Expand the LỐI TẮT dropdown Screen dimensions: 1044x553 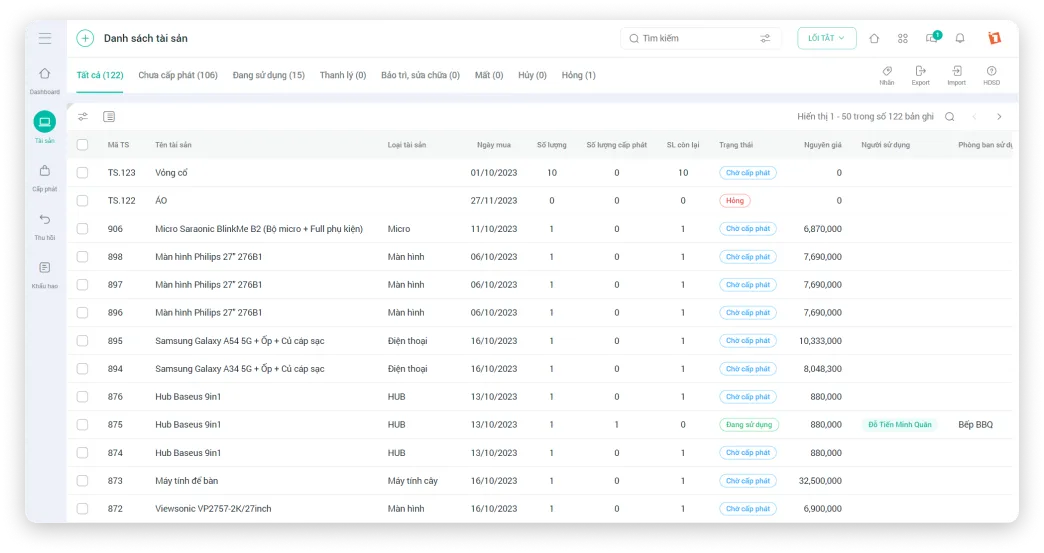click(826, 39)
